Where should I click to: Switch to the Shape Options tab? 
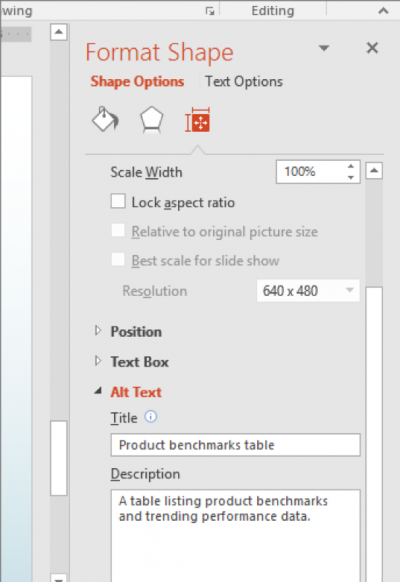(137, 81)
